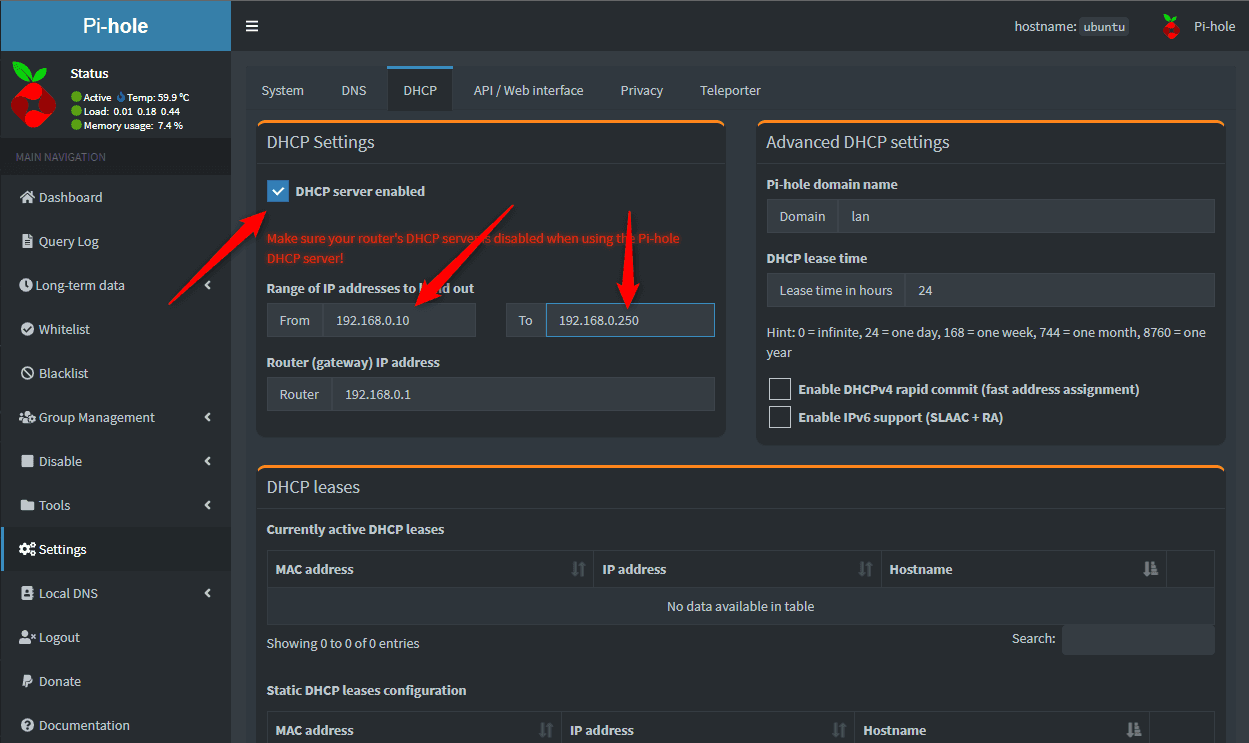Enable DHCPv4 rapid commit checkbox
Image resolution: width=1249 pixels, height=743 pixels.
tap(780, 389)
